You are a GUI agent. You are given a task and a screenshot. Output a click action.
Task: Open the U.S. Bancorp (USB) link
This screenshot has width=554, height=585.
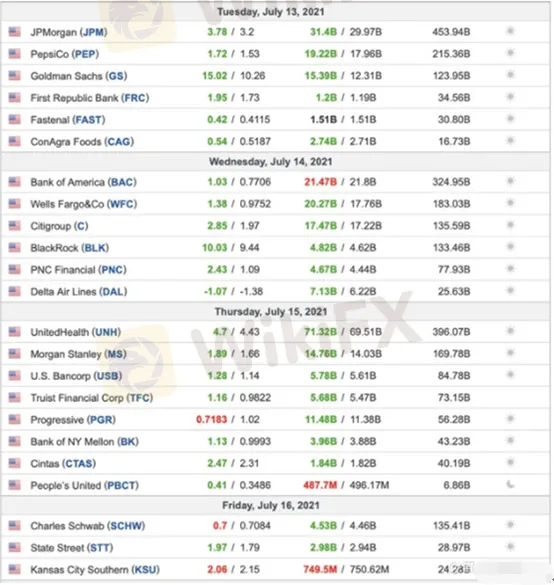(x=76, y=376)
